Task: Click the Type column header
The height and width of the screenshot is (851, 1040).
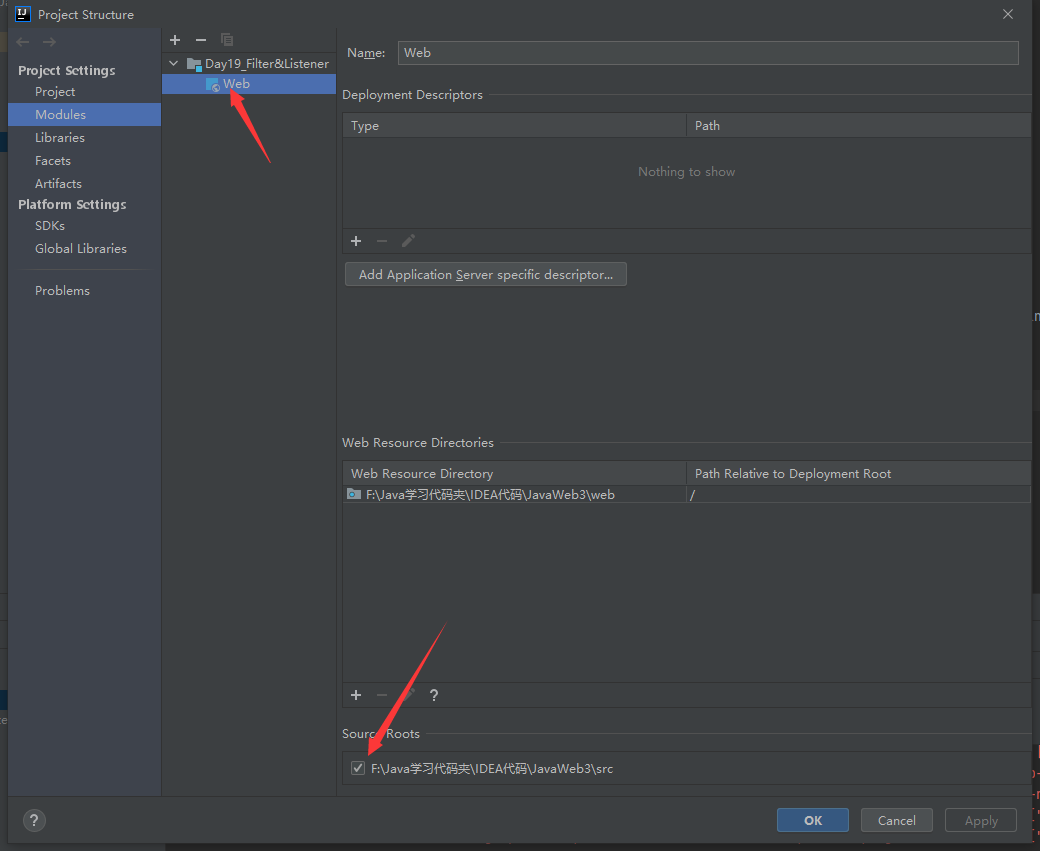Action: [x=514, y=125]
